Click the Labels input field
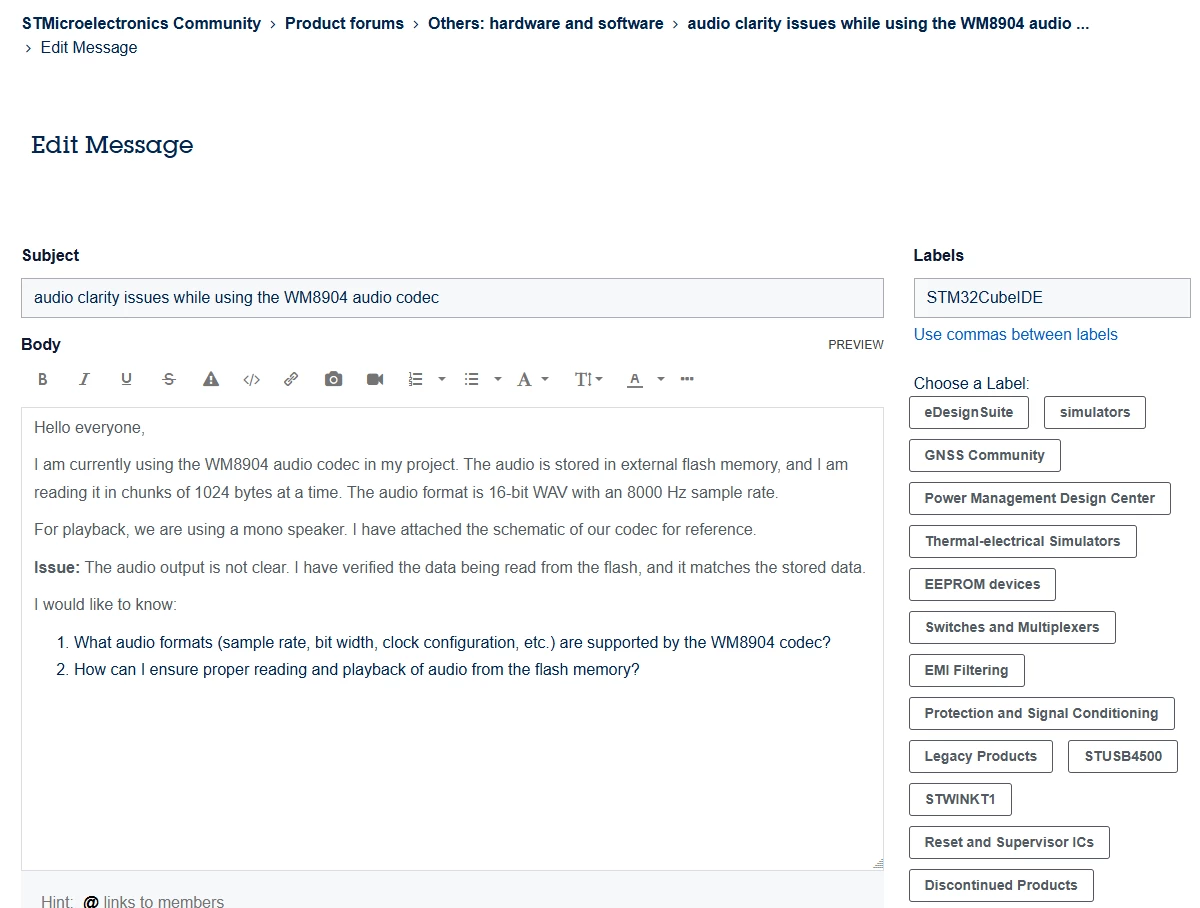1200x908 pixels. (1052, 298)
